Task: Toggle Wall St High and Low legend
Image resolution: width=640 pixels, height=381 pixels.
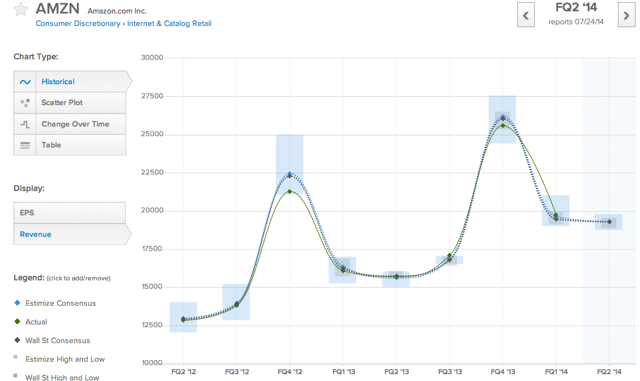Action: (62, 377)
